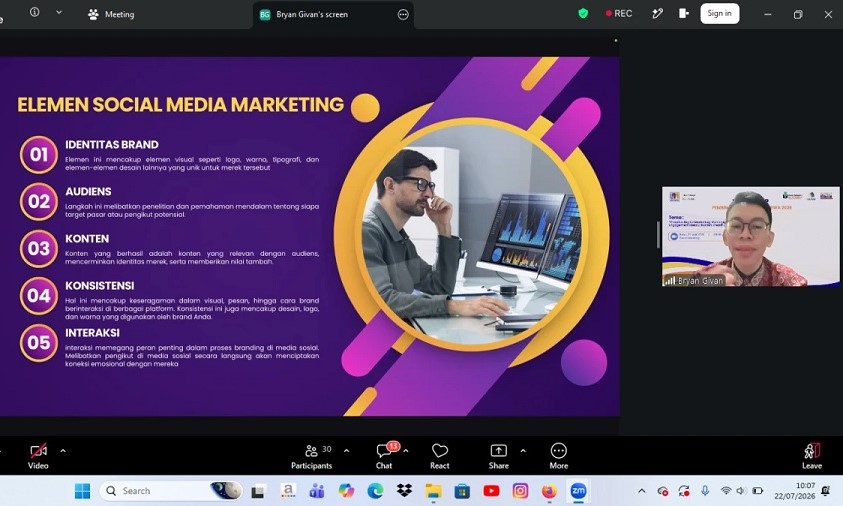Open the Meeting tab at top
Image resolution: width=843 pixels, height=506 pixels.
pyautogui.click(x=111, y=15)
